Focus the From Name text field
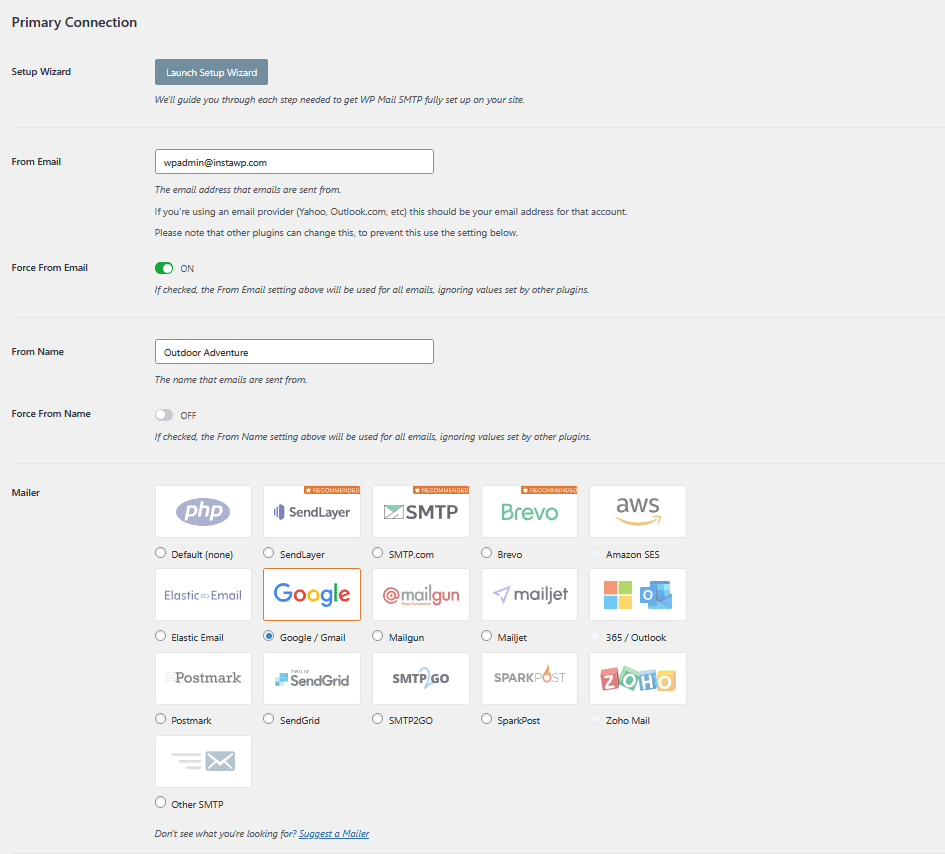 pyautogui.click(x=294, y=352)
